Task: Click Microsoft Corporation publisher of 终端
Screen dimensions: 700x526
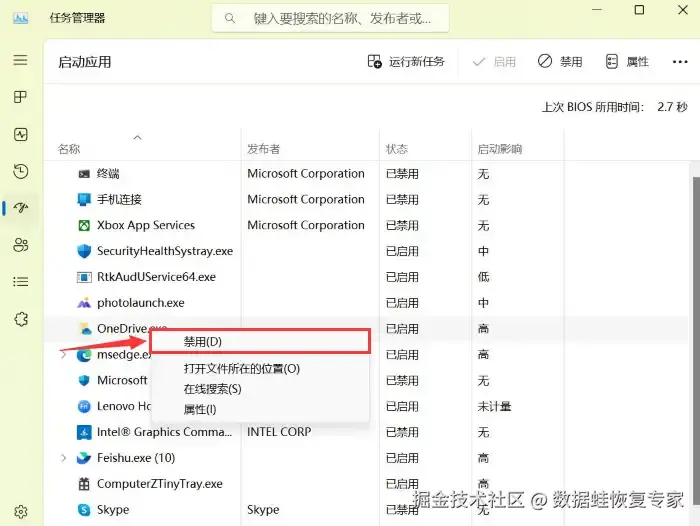Action: pos(306,174)
